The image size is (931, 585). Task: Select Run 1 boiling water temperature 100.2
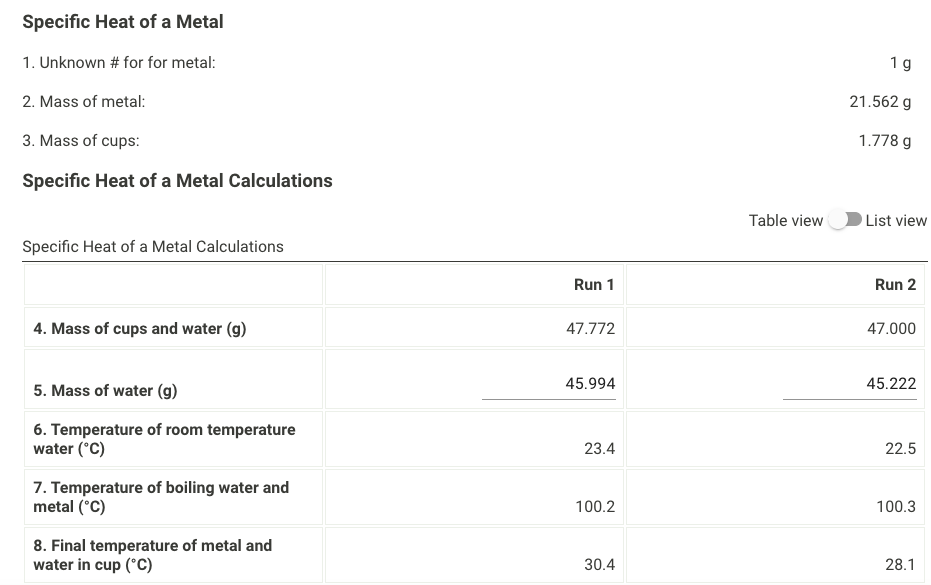pyautogui.click(x=595, y=507)
